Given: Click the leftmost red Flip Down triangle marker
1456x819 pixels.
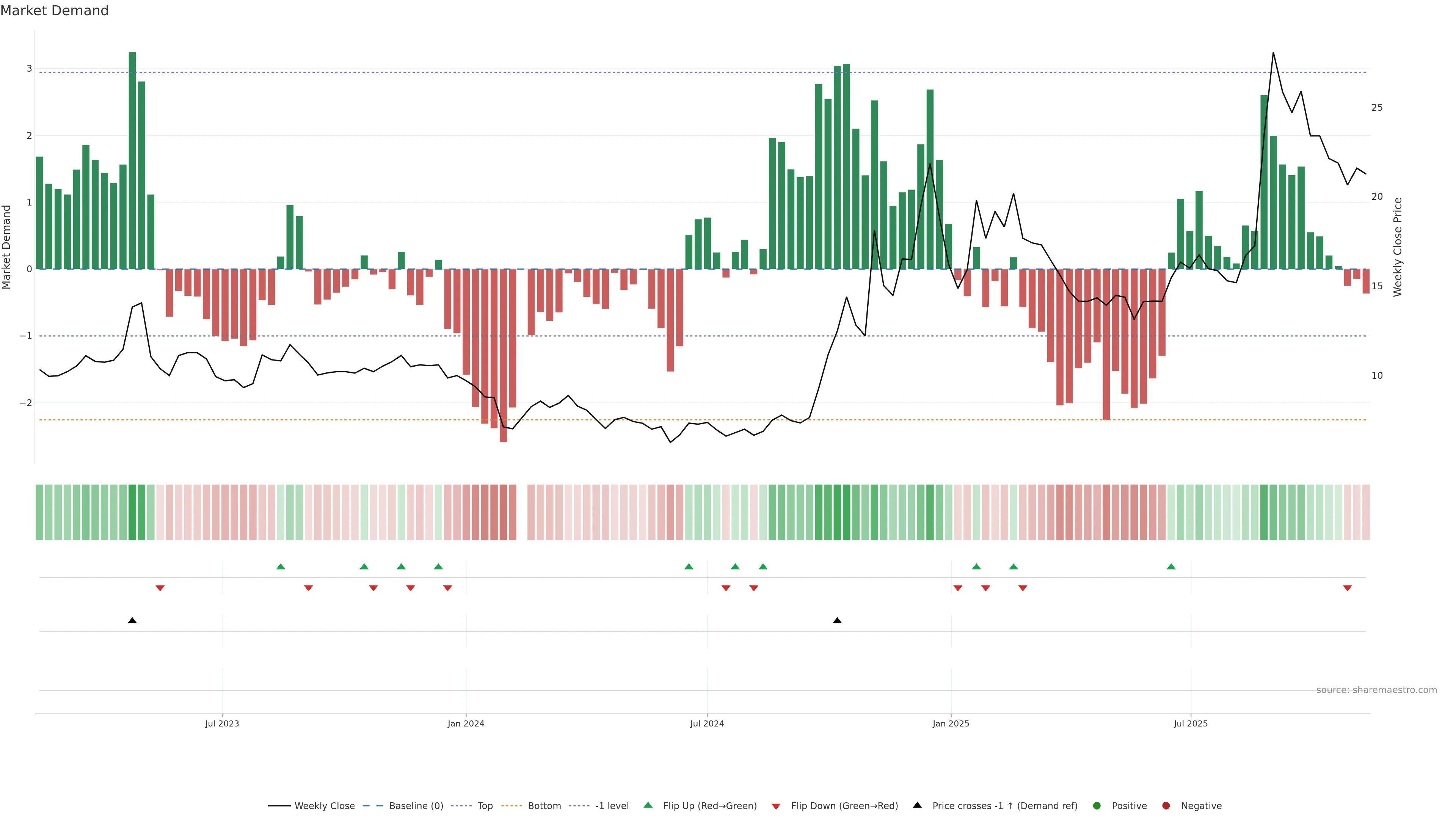Looking at the screenshot, I should 160,588.
